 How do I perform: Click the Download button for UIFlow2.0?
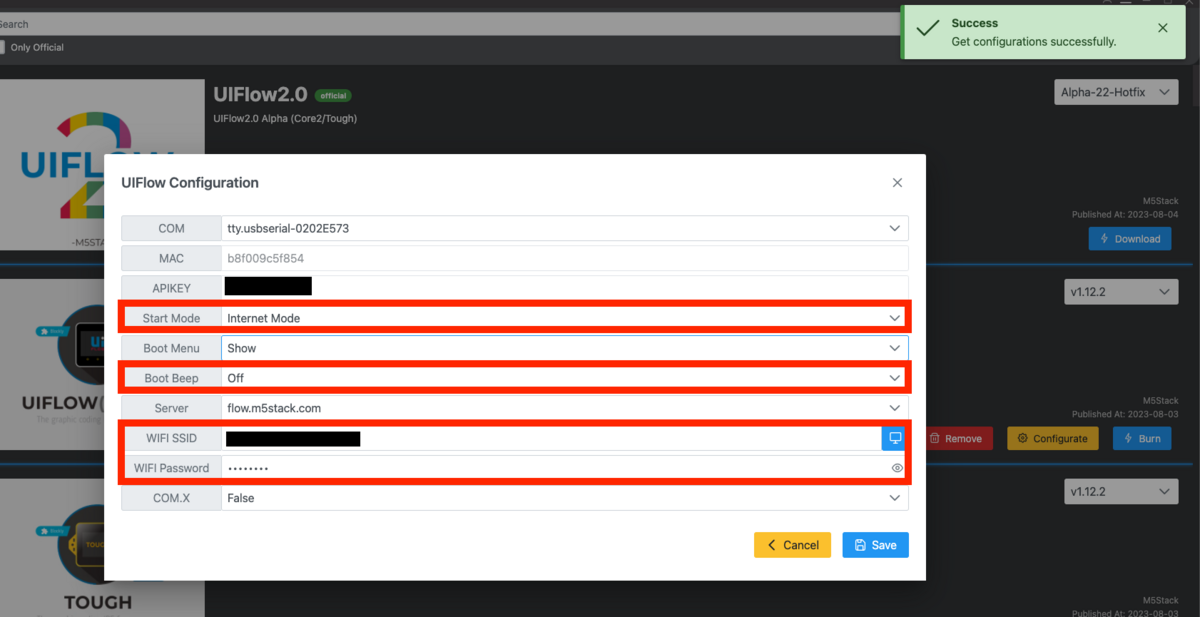pyautogui.click(x=1130, y=239)
